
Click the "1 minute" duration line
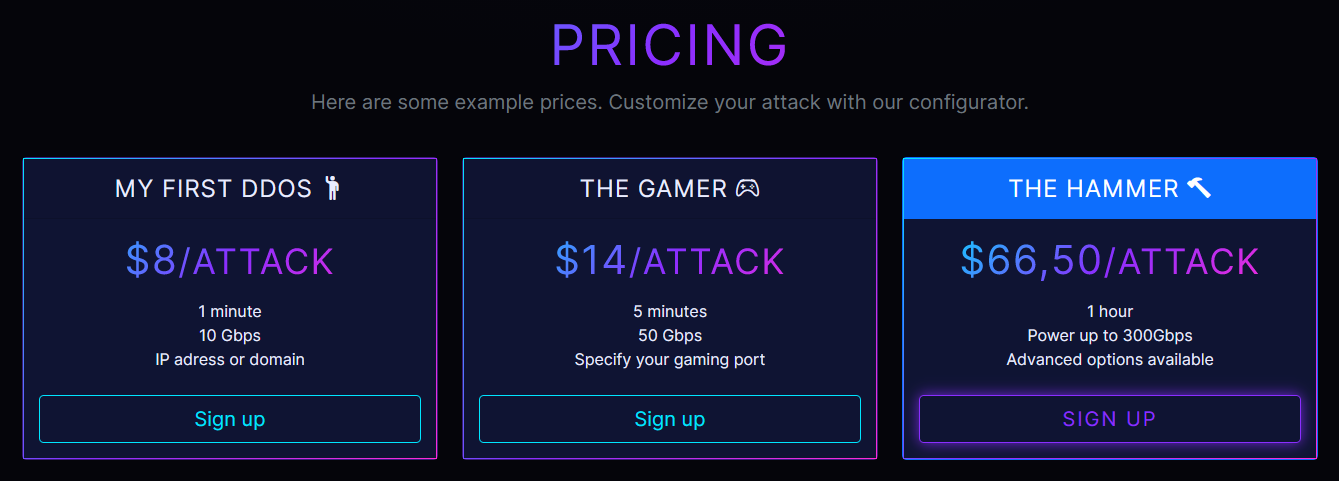[229, 311]
